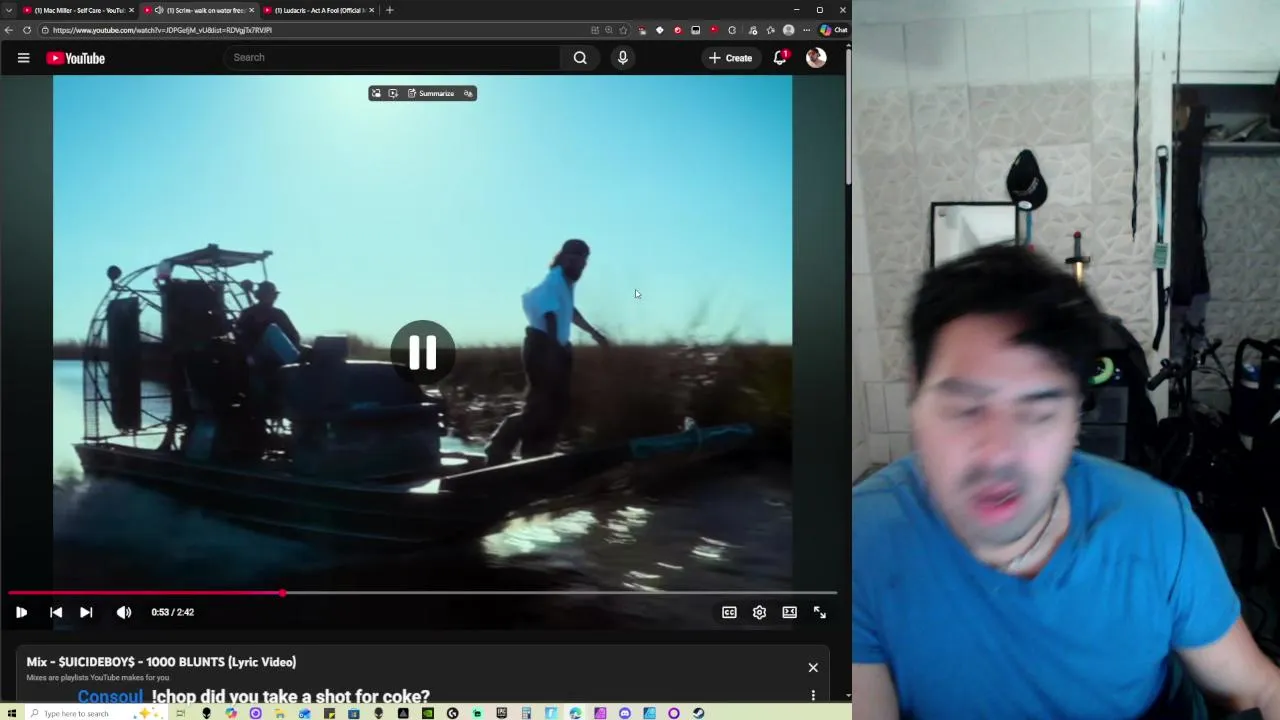Open YouTube notifications bell
Screen dimensions: 1280x720
tap(780, 58)
